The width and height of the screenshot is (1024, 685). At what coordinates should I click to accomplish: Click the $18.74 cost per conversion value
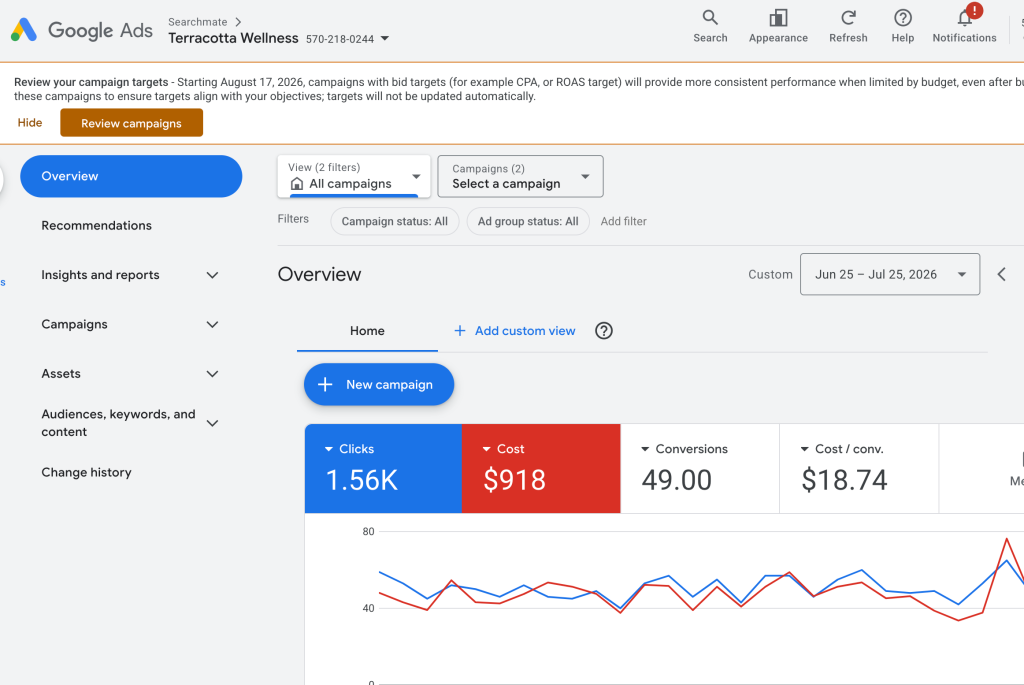(844, 480)
